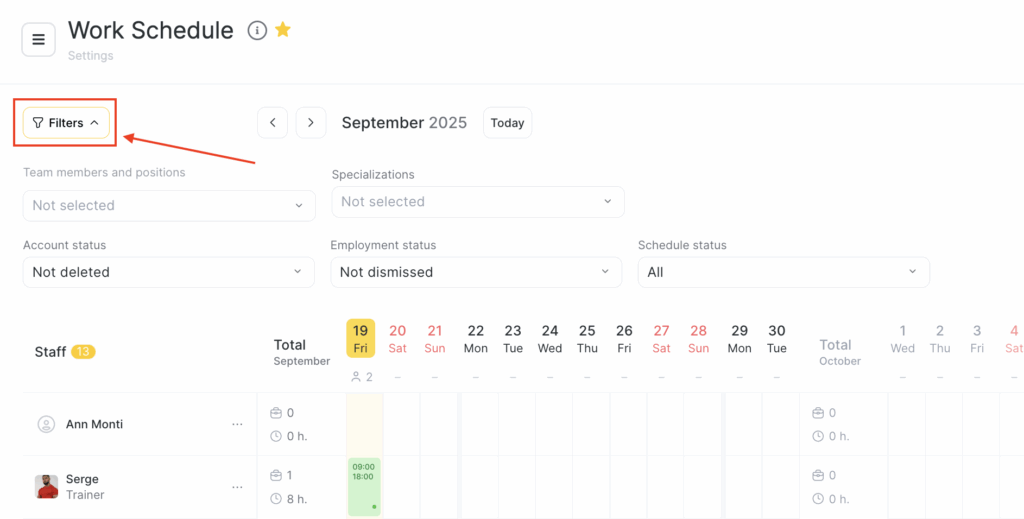Jump to Today

507,123
